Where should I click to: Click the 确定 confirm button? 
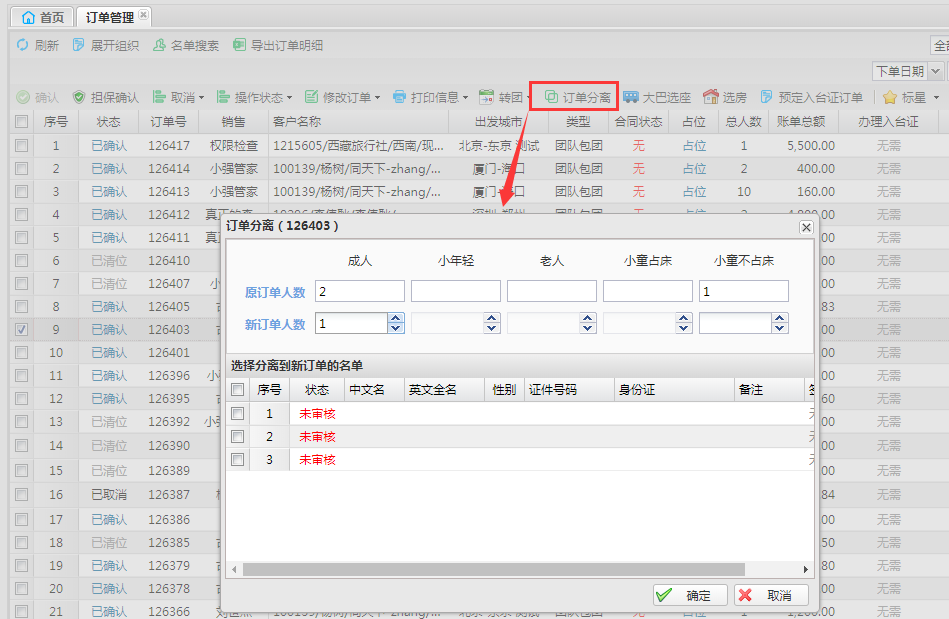[x=690, y=595]
